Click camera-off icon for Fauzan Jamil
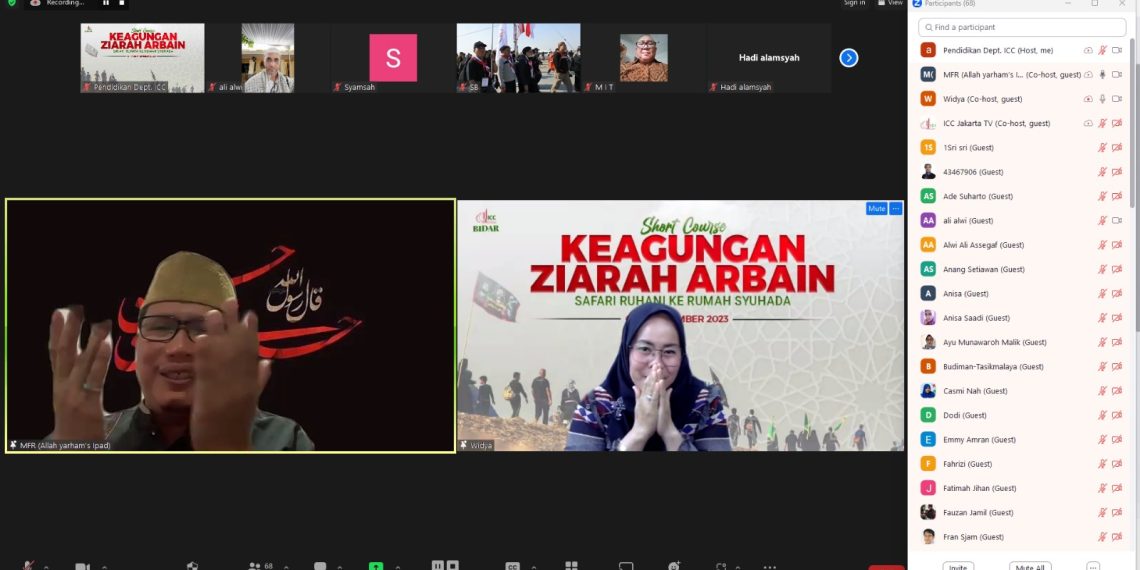 pyautogui.click(x=1117, y=513)
